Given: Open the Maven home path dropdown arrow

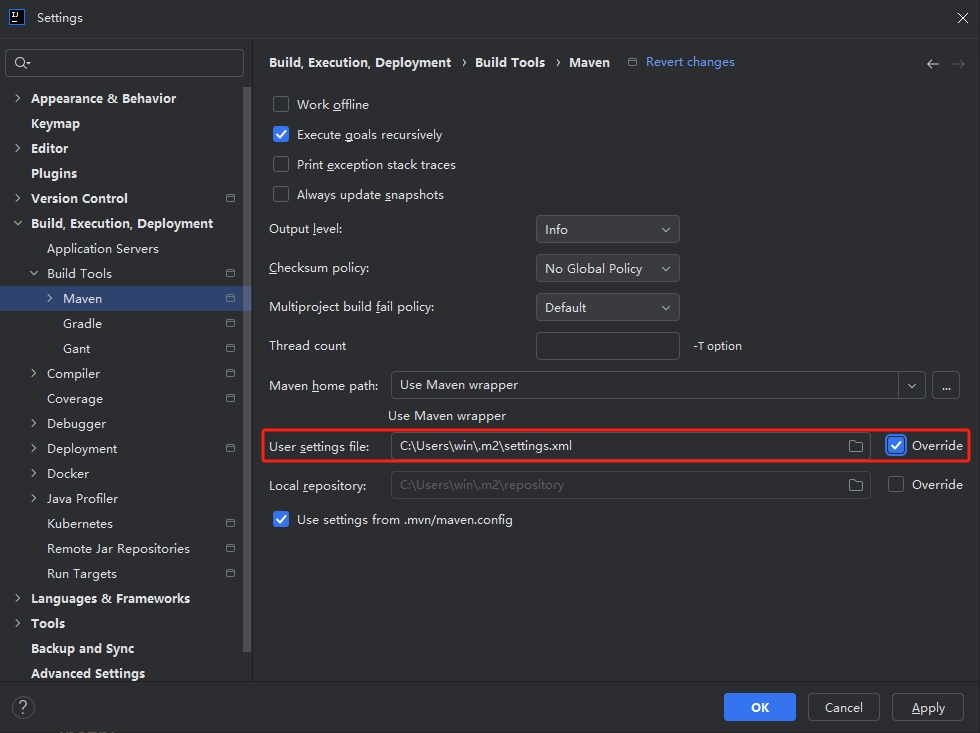Looking at the screenshot, I should tap(912, 385).
